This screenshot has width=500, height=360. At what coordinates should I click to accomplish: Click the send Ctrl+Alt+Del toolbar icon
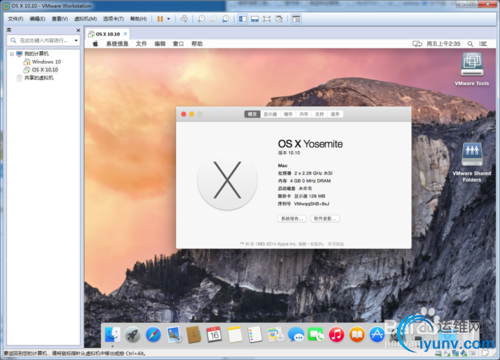184,19
